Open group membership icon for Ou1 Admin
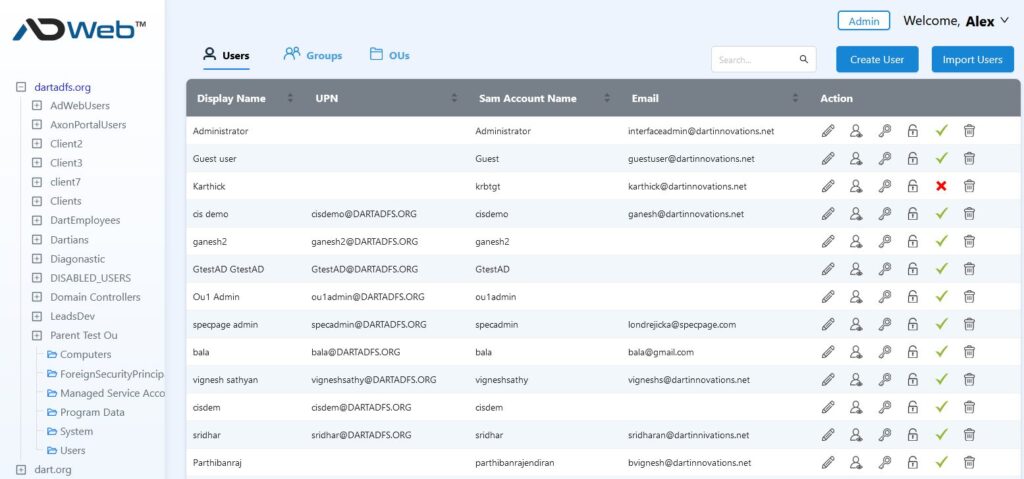 point(856,297)
